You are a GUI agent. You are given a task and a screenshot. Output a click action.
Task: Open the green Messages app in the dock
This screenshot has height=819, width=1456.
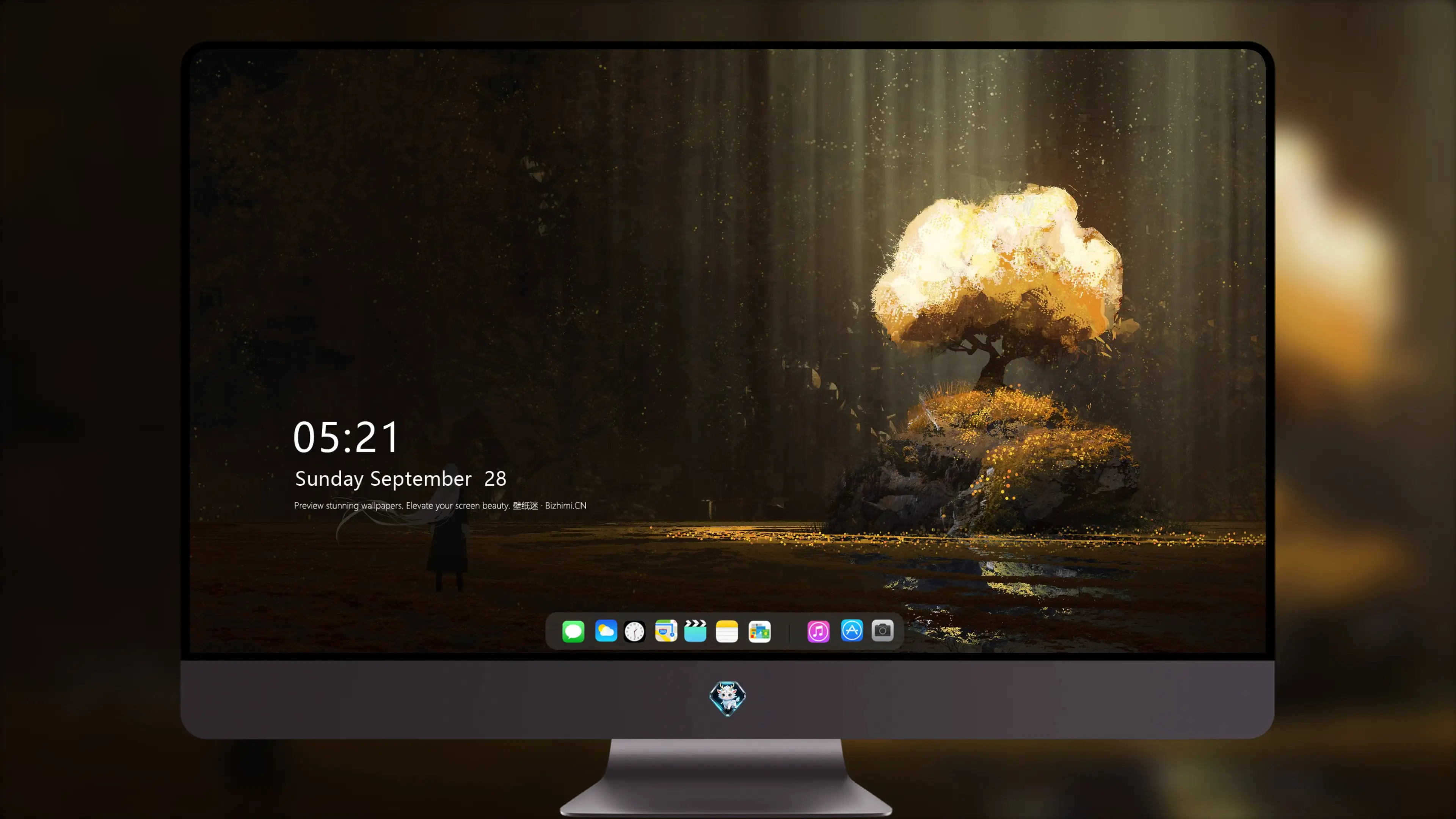click(x=573, y=631)
